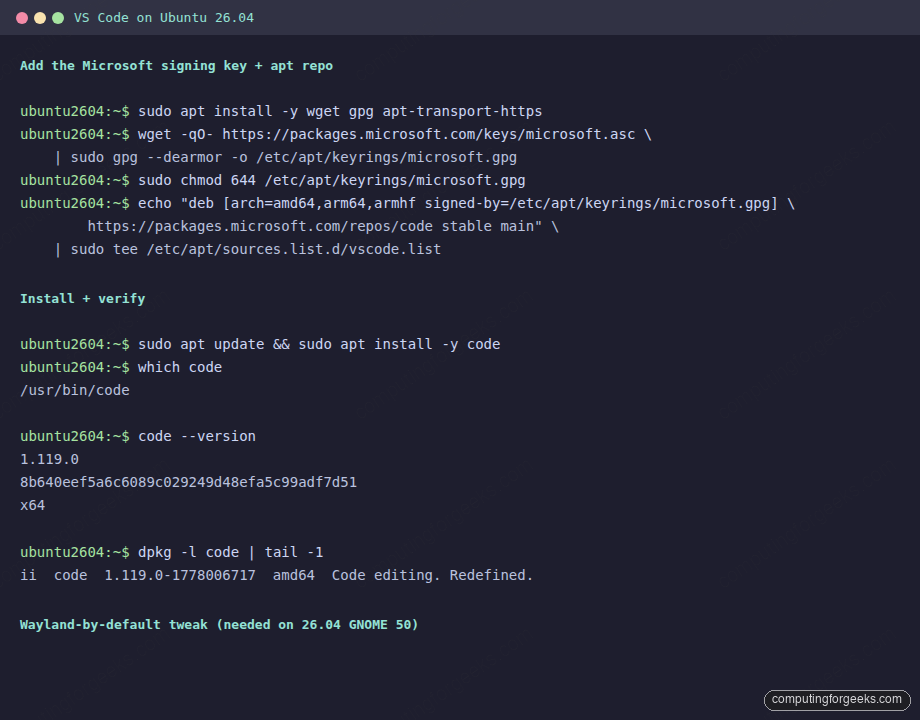
Task: Click the computingforgeeks.com badge
Action: coord(837,699)
